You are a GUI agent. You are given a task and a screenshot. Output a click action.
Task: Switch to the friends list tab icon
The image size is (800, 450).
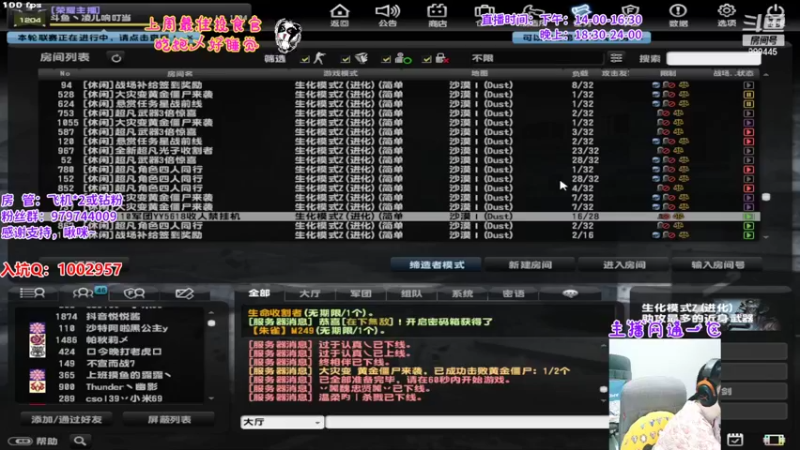(x=32, y=293)
